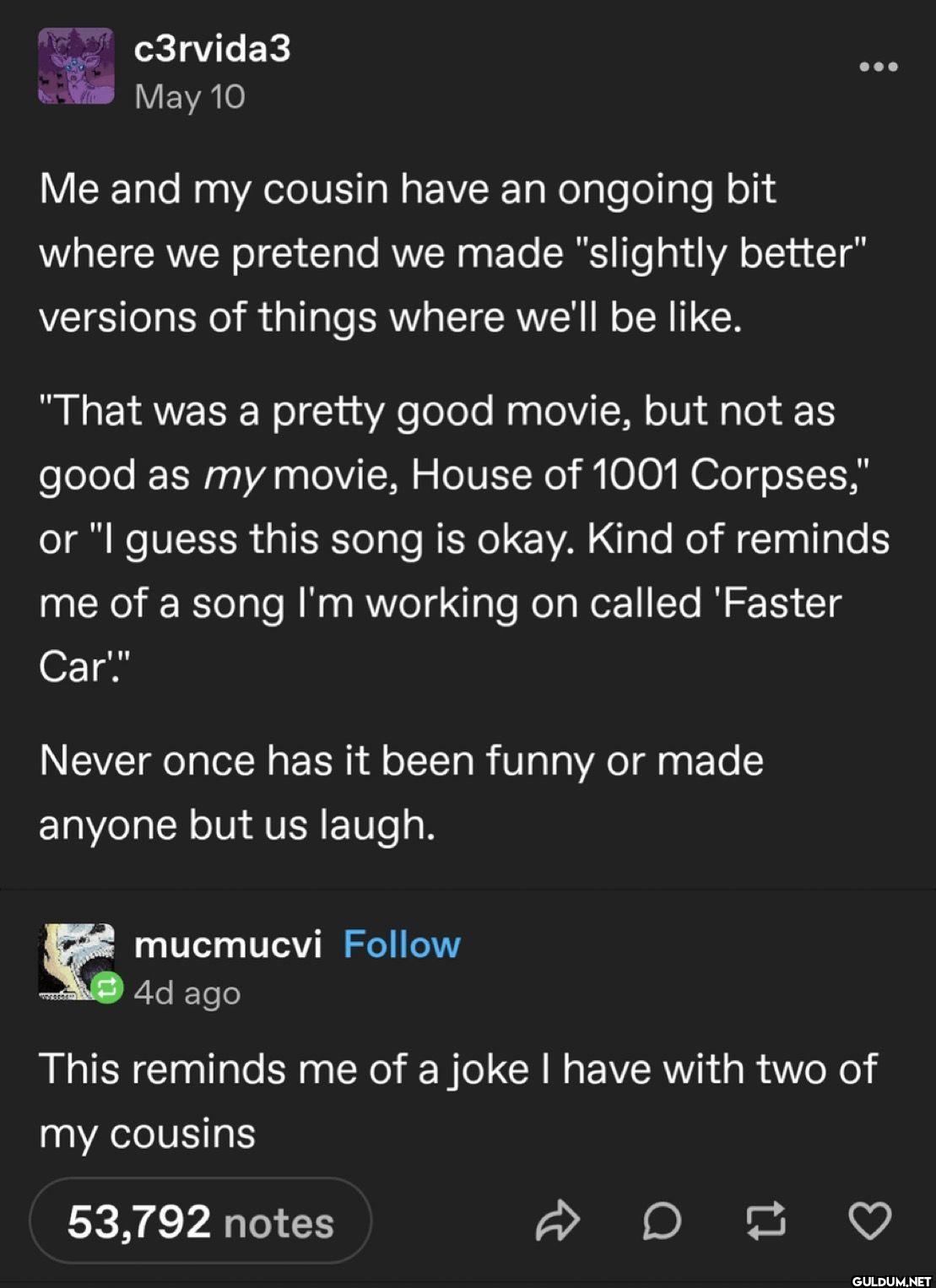Visit the c3rvida3 blog via username
This screenshot has width=936, height=1288.
pos(212,48)
